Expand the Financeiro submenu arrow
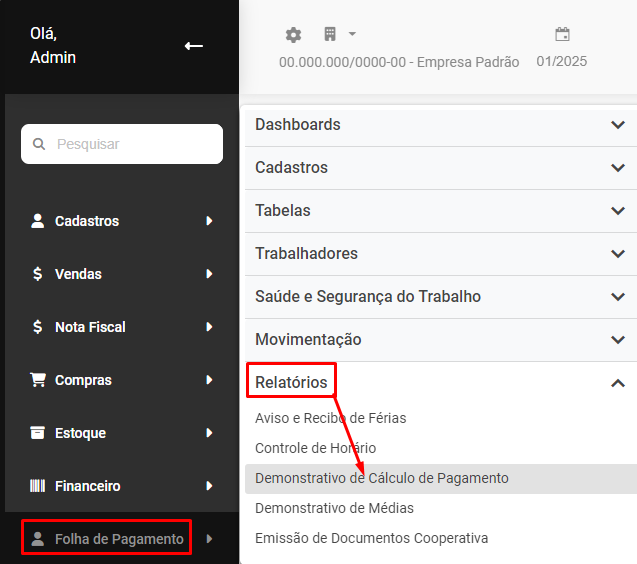Screen dimensions: 637x564 (209, 486)
